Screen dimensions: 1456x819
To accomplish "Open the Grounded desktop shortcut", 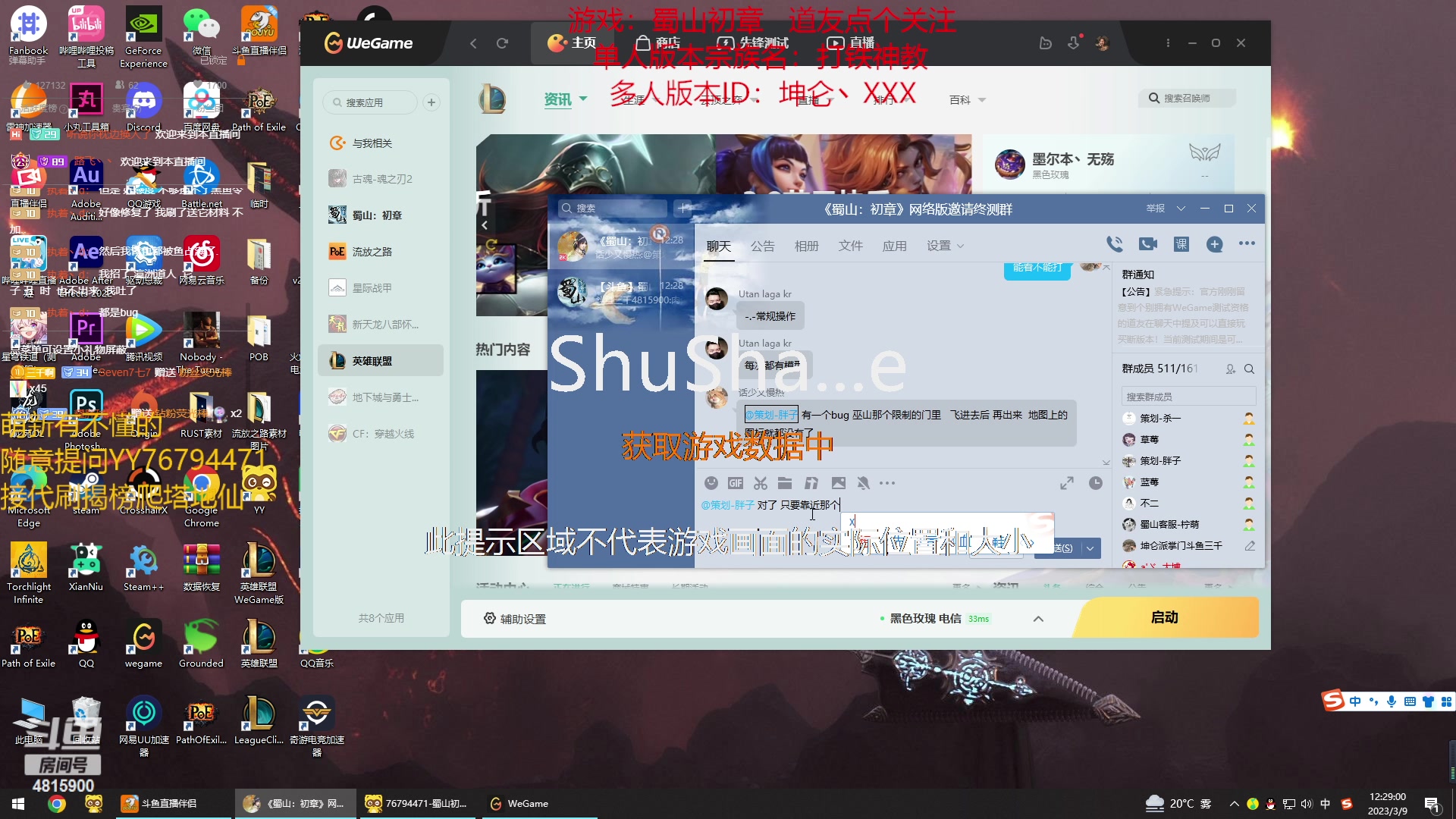I will pyautogui.click(x=201, y=638).
